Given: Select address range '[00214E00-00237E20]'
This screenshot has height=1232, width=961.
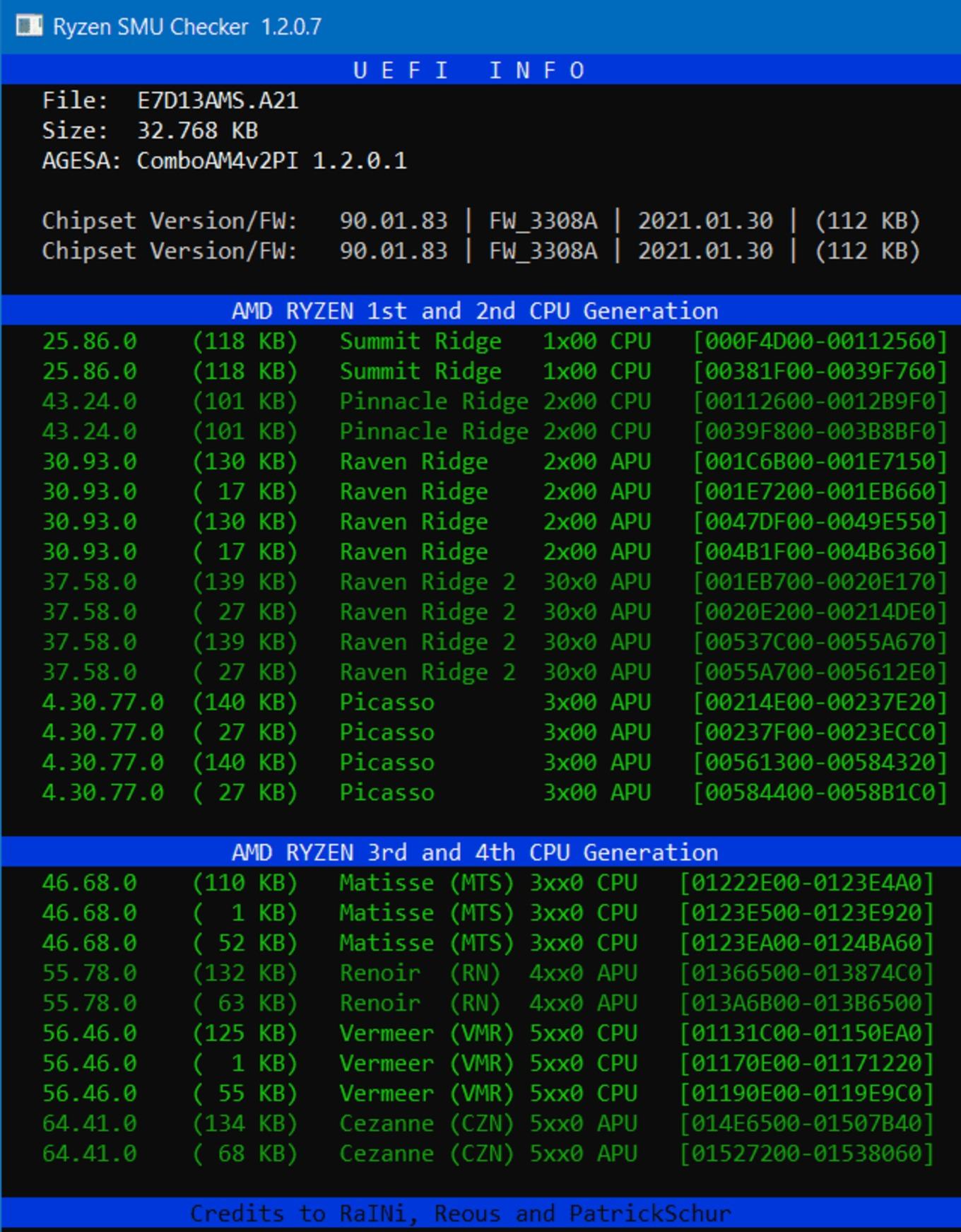Looking at the screenshot, I should (x=820, y=702).
